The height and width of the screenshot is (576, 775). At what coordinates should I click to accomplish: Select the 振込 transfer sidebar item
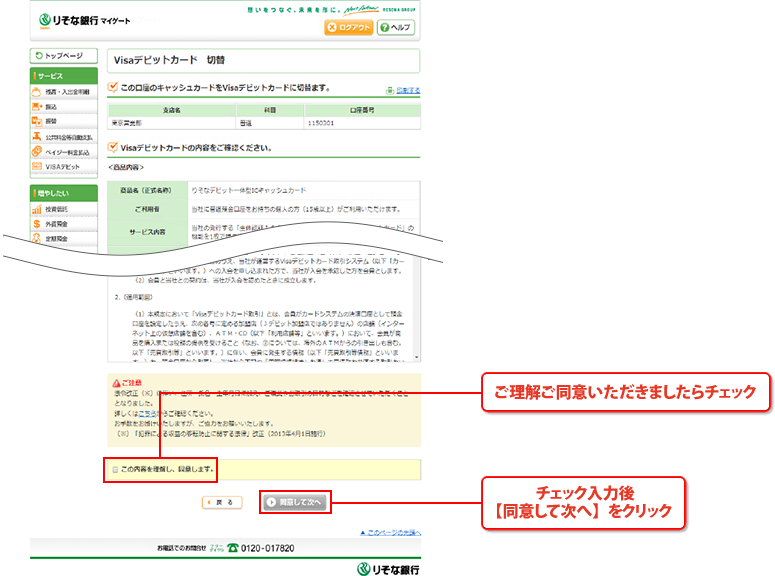[x=64, y=107]
